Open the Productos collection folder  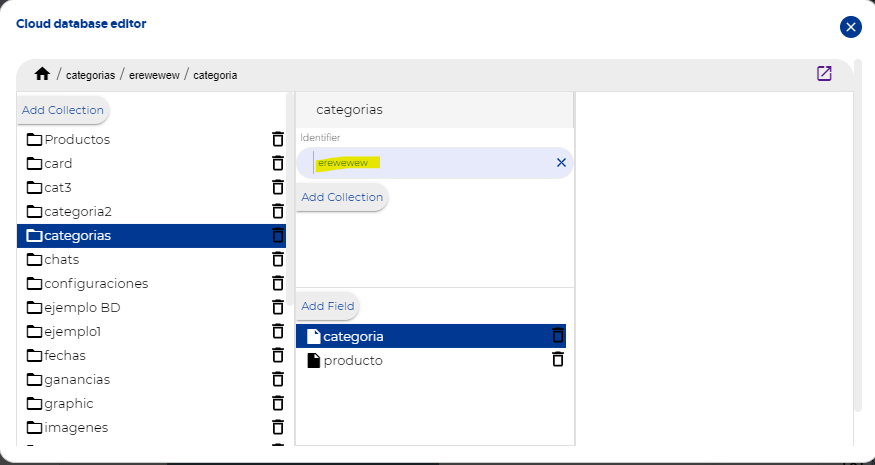[151, 139]
